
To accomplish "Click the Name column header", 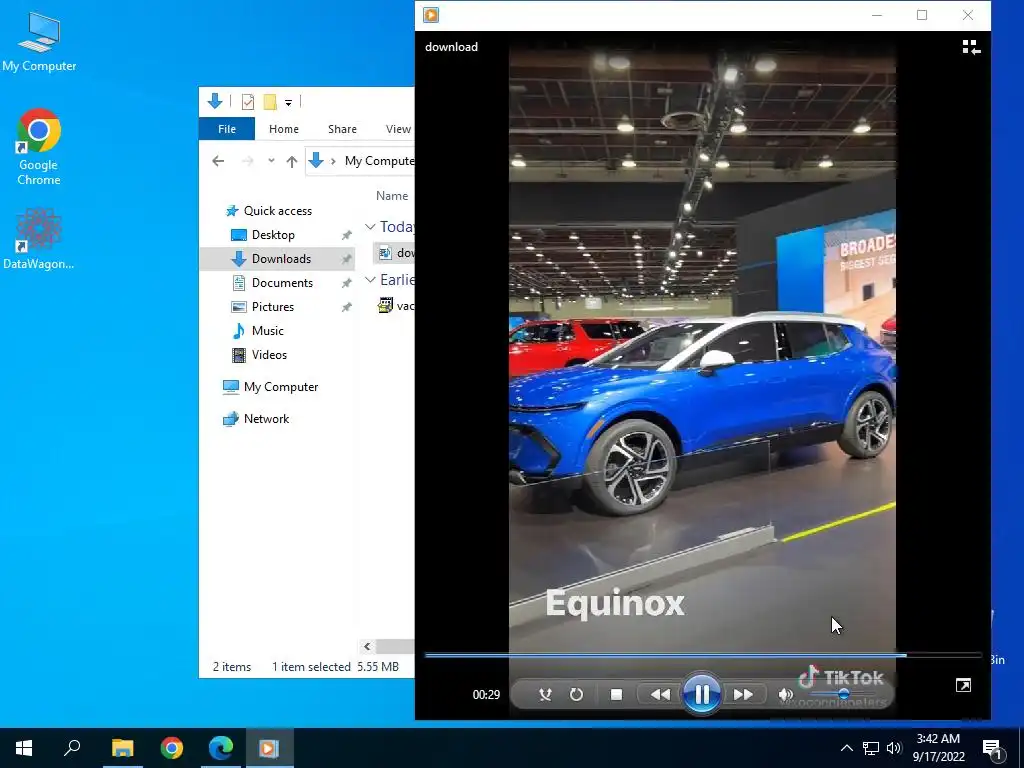I will tap(392, 195).
